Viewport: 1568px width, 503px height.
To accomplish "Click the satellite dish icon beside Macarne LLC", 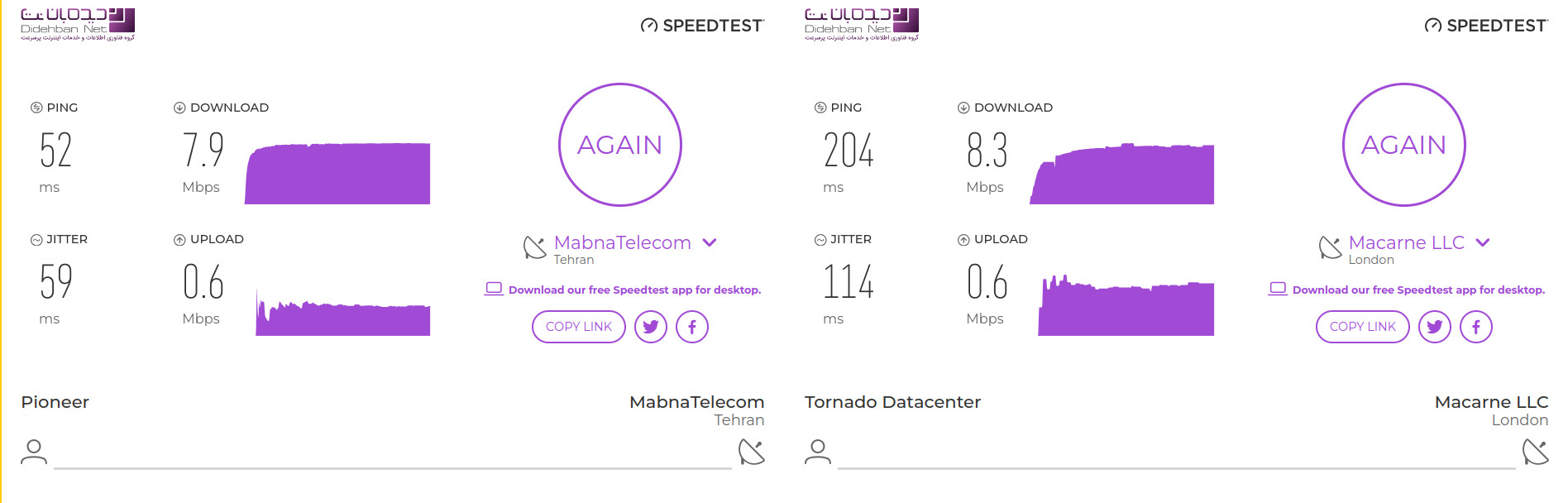I will [1330, 247].
